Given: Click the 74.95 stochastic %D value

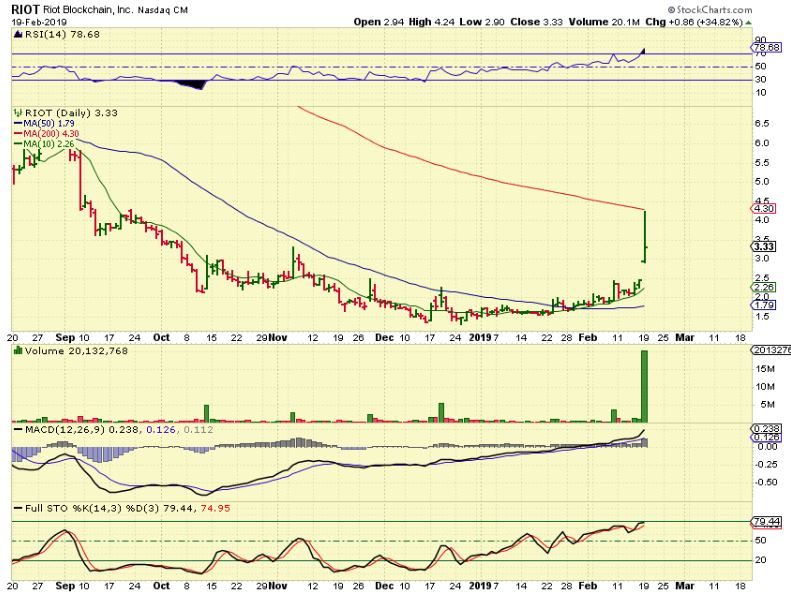Looking at the screenshot, I should [x=215, y=509].
